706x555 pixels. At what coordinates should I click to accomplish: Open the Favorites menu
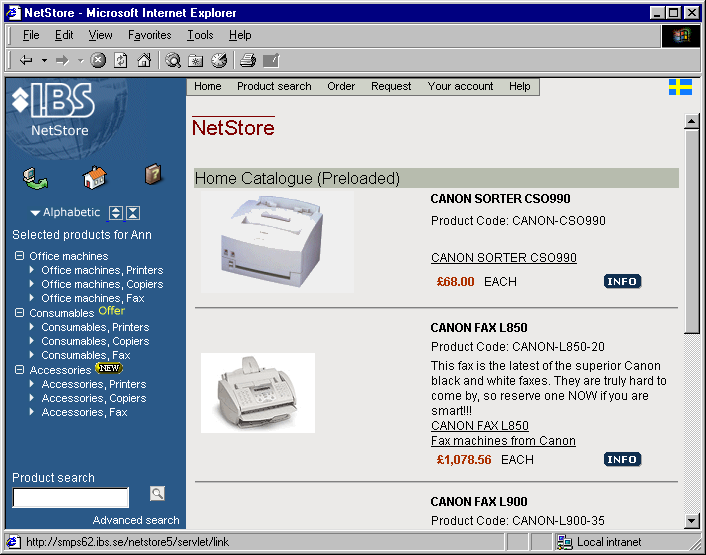click(149, 35)
